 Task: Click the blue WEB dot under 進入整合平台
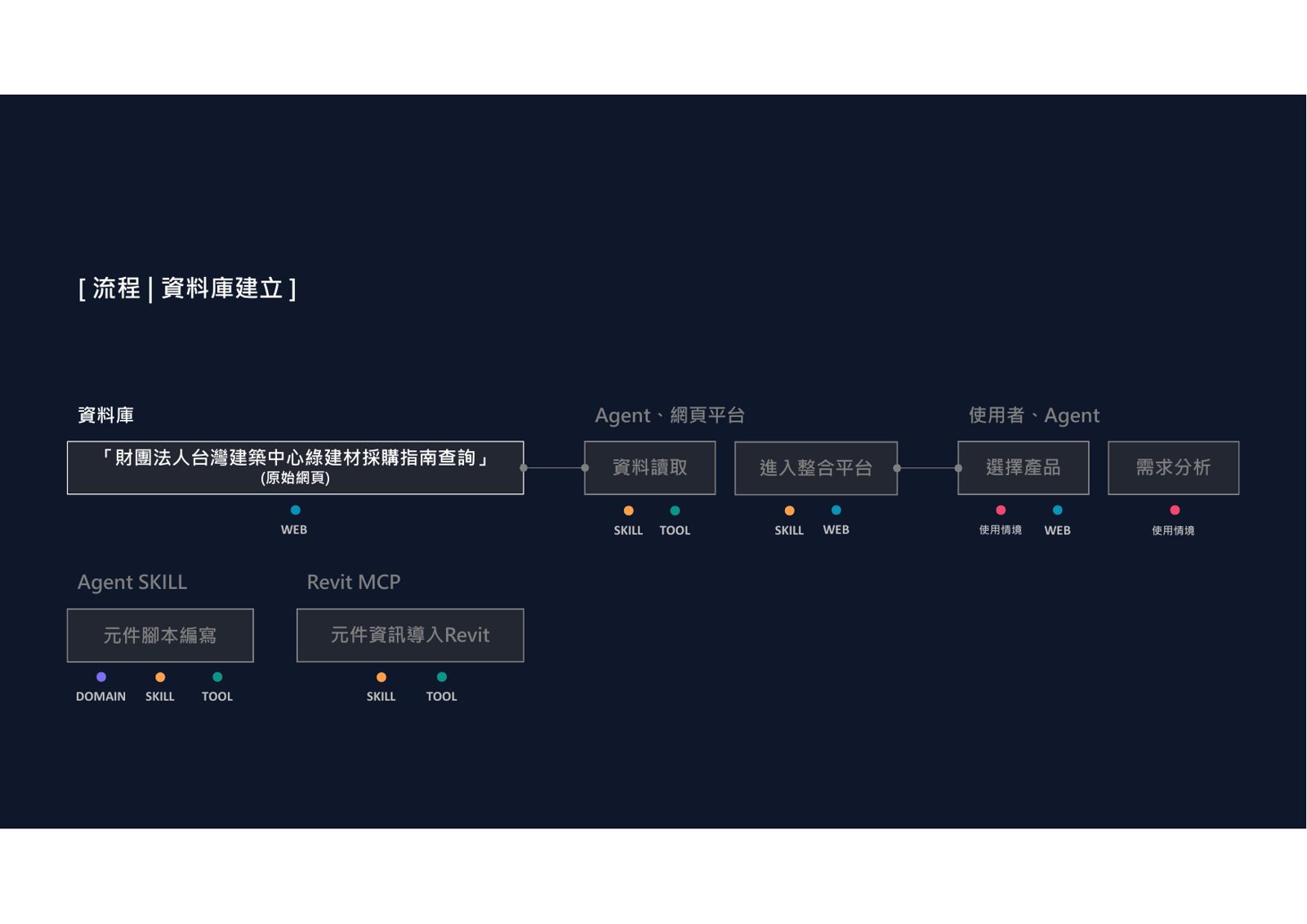click(x=836, y=511)
